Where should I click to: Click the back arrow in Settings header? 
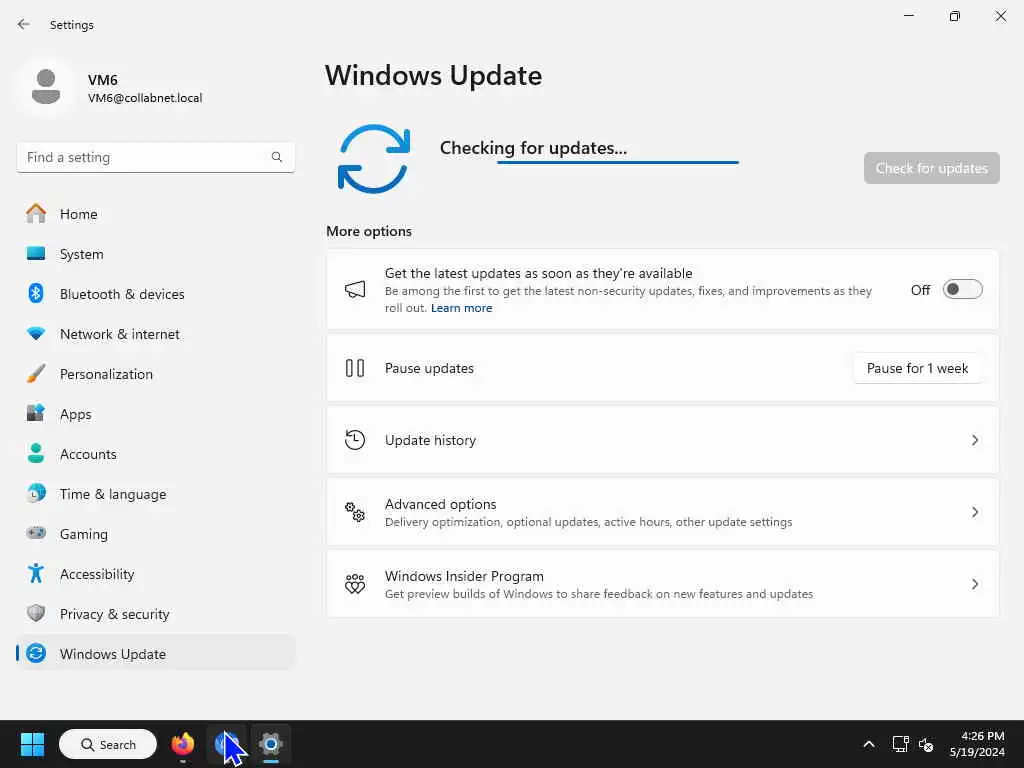(x=24, y=24)
